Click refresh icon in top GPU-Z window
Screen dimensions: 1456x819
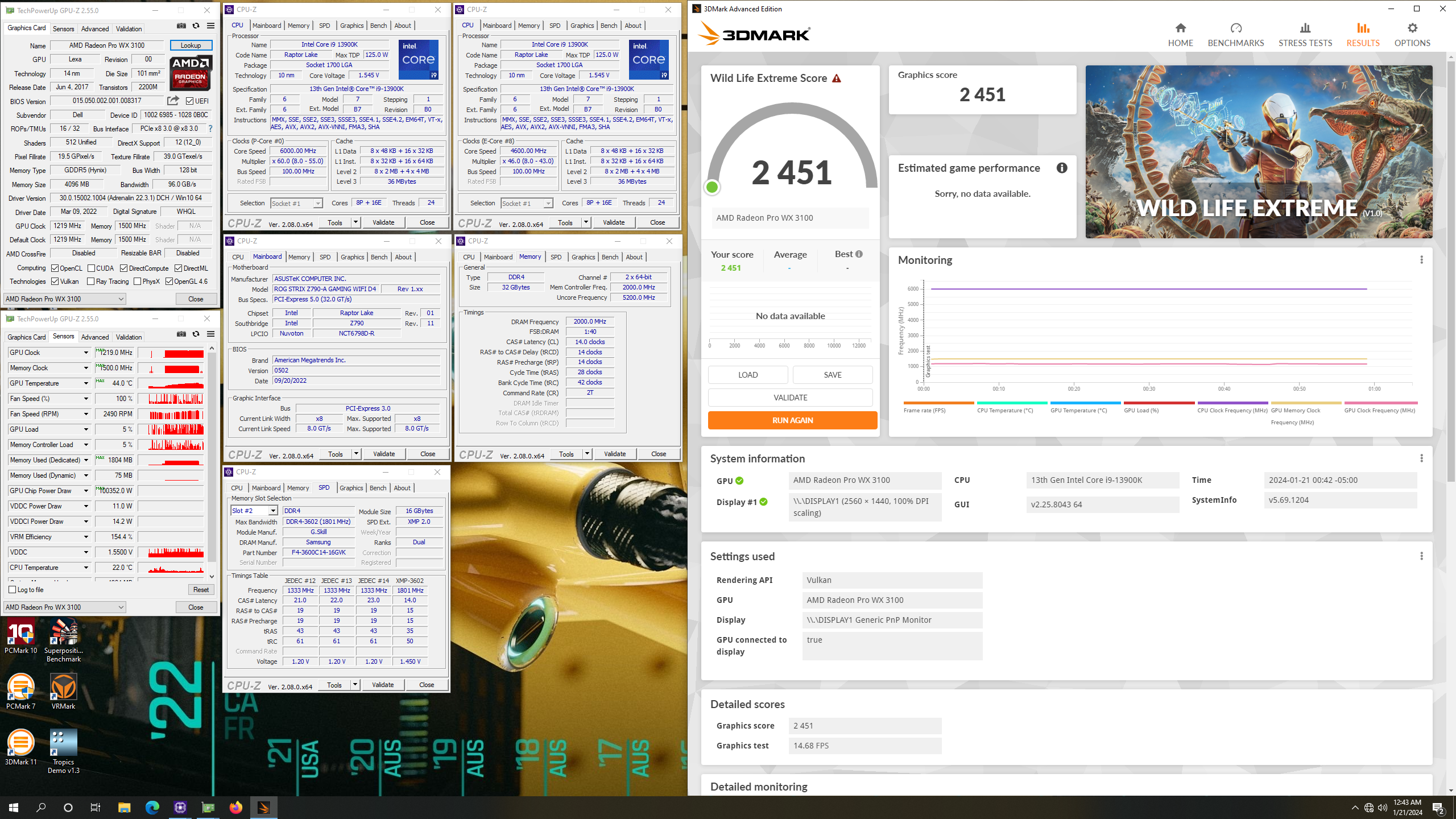(196, 26)
